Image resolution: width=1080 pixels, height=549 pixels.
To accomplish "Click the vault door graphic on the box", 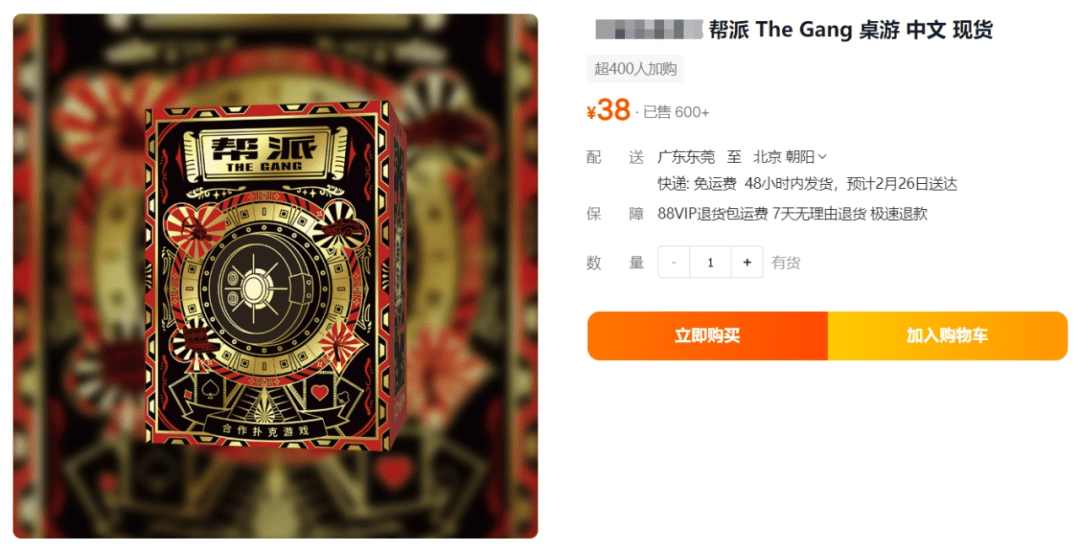I will pos(267,287).
